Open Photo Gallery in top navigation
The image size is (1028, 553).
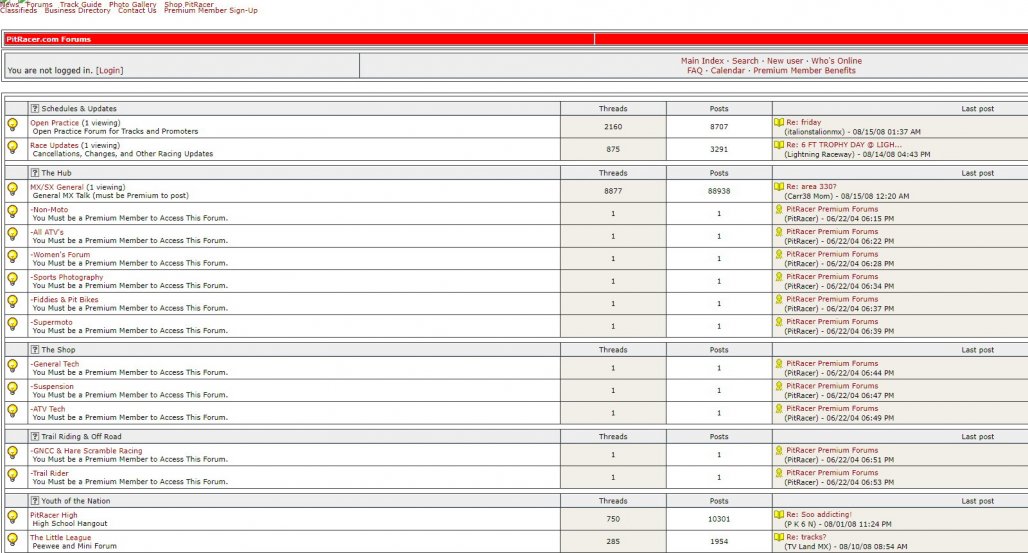(x=132, y=4)
